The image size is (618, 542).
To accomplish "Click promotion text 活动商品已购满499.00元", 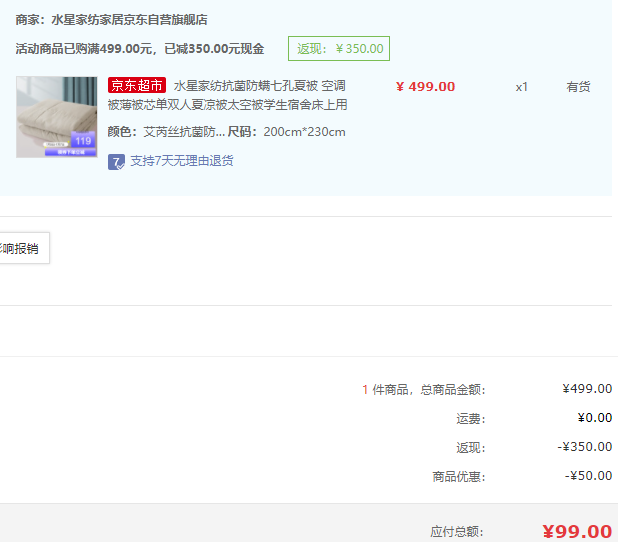I will [84, 49].
